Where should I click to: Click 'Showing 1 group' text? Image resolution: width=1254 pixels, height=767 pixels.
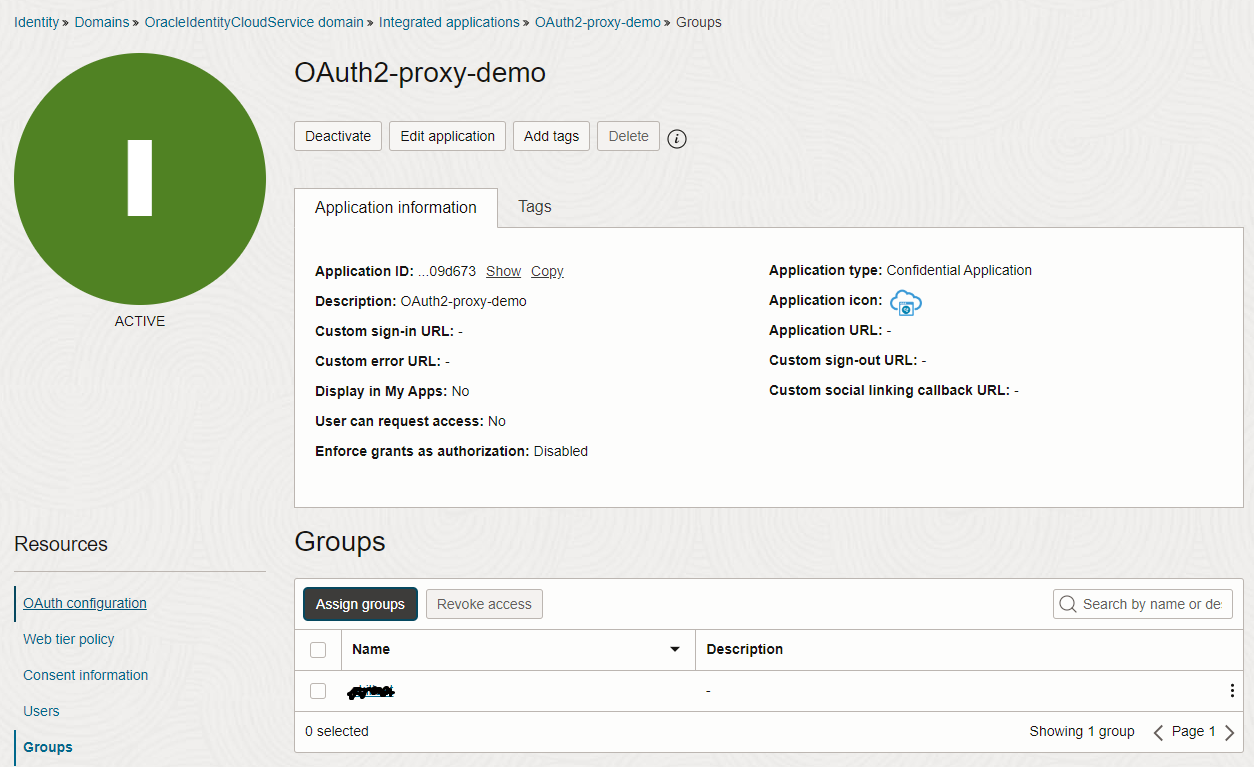[x=1082, y=731]
